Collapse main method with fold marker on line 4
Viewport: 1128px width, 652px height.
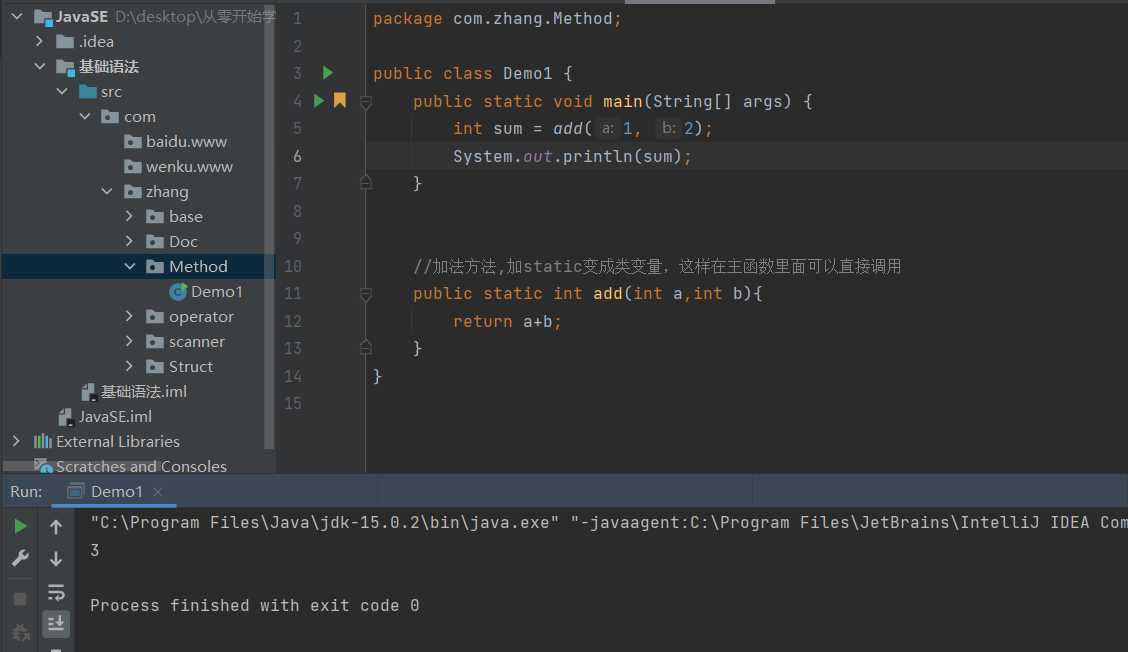365,102
